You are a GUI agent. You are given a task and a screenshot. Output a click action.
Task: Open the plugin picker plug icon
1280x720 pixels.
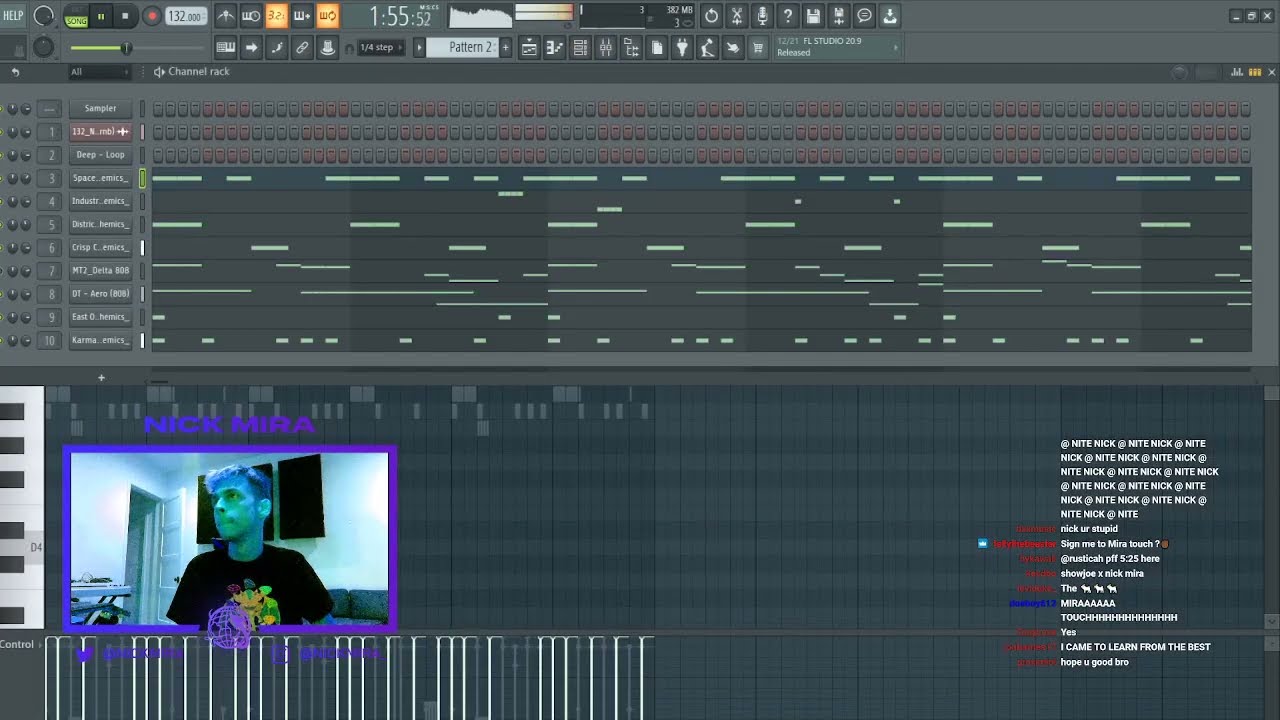click(x=682, y=47)
